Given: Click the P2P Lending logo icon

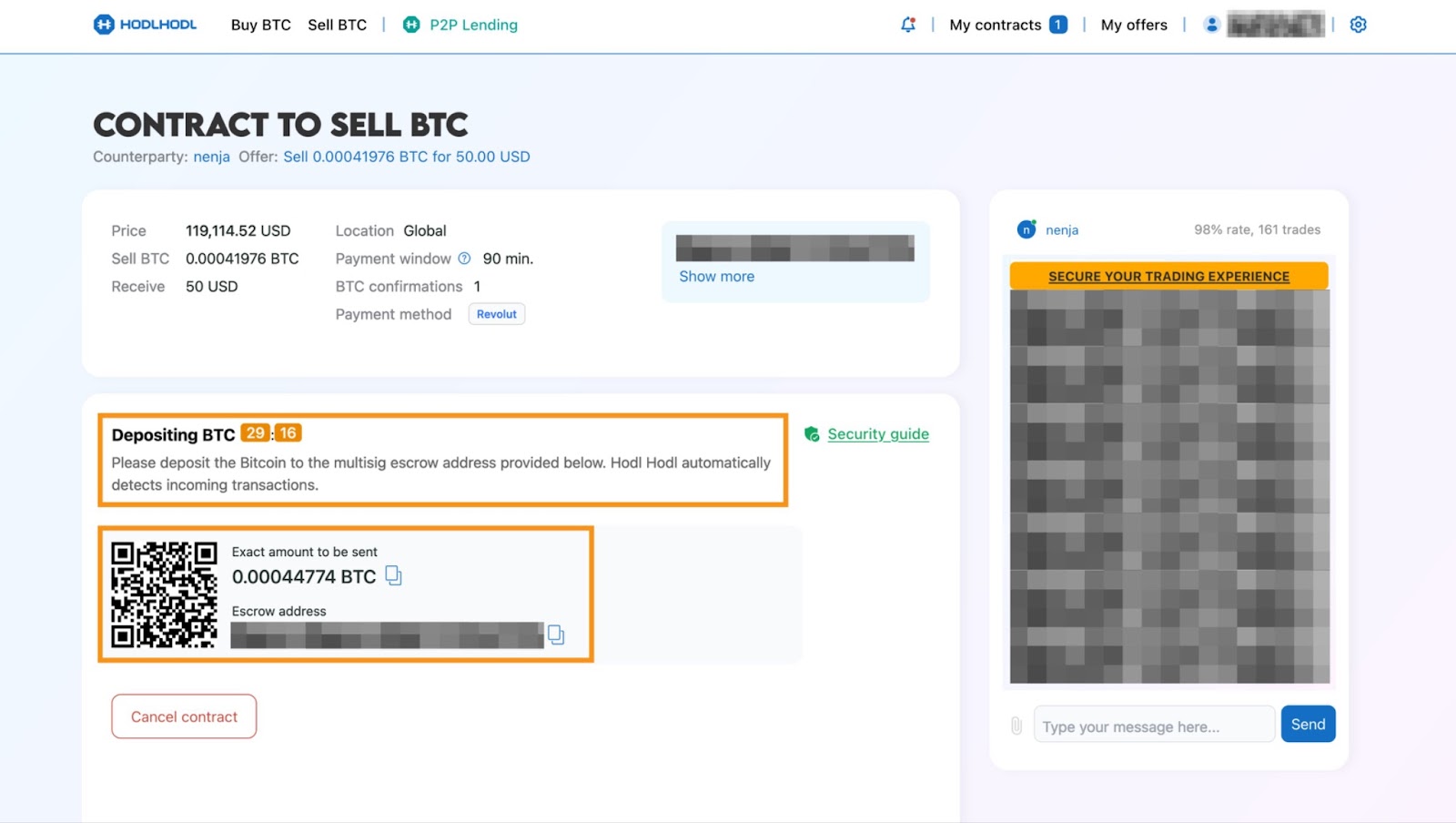Looking at the screenshot, I should pos(411,25).
